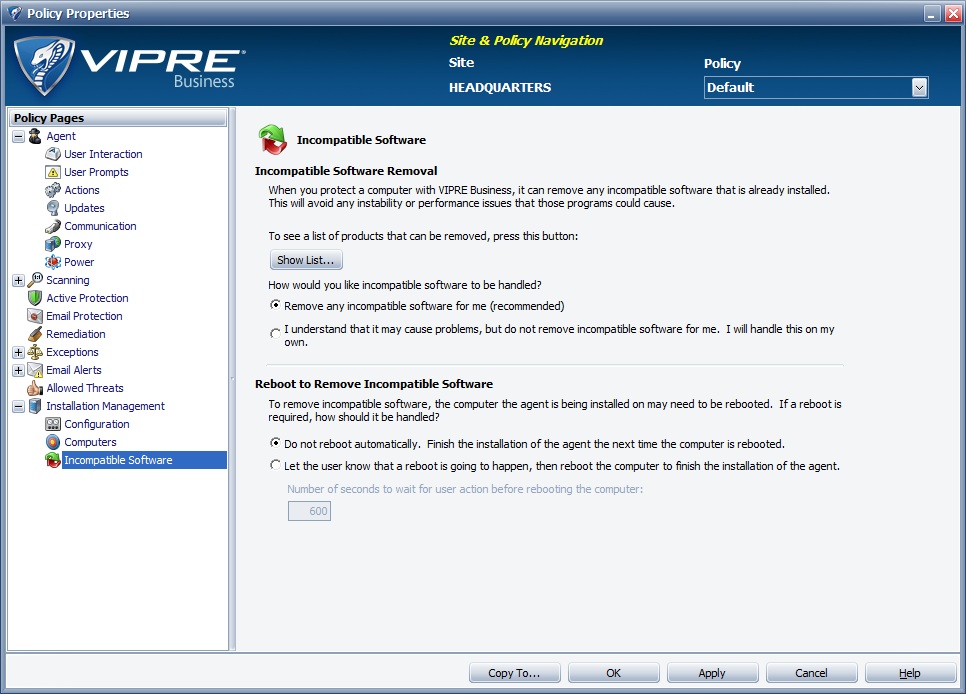Click the Agent node icon

pyautogui.click(x=35, y=136)
